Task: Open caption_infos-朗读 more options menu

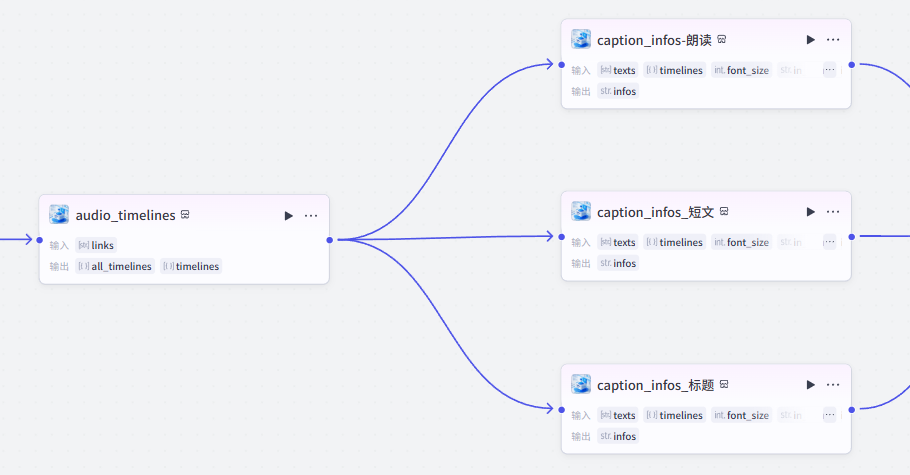Action: click(x=833, y=40)
